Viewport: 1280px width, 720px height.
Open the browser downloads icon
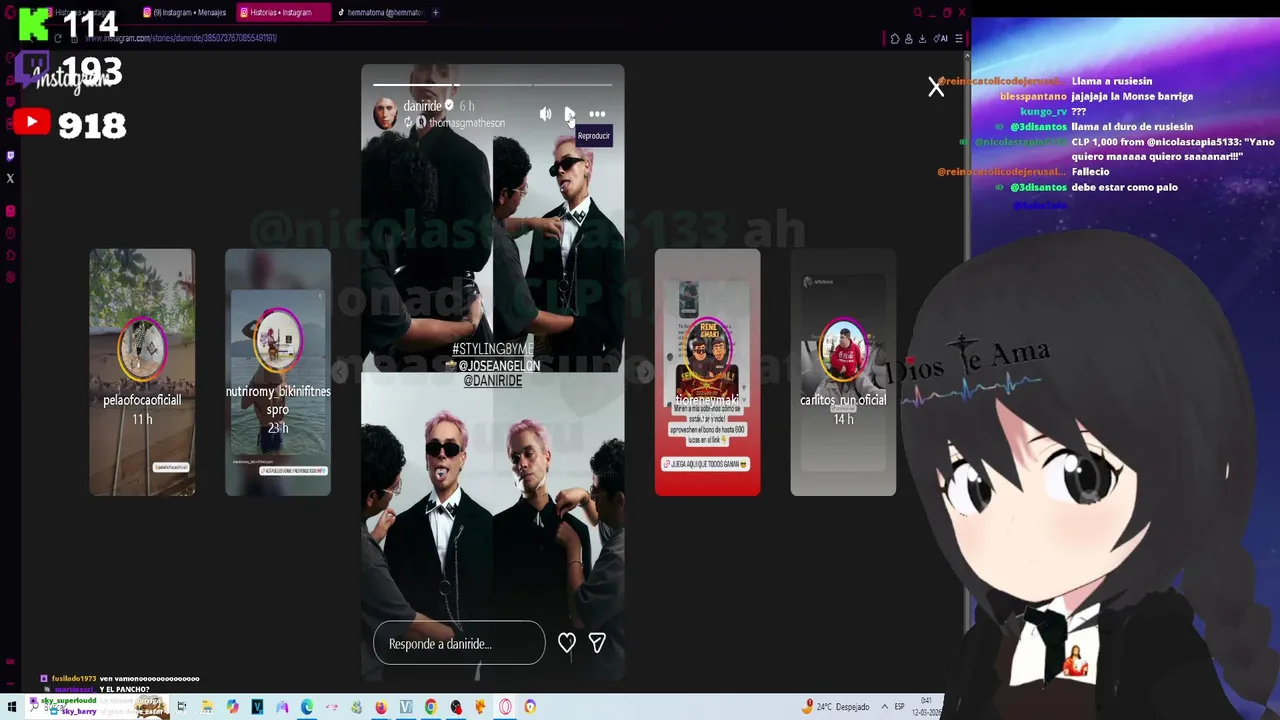(922, 39)
